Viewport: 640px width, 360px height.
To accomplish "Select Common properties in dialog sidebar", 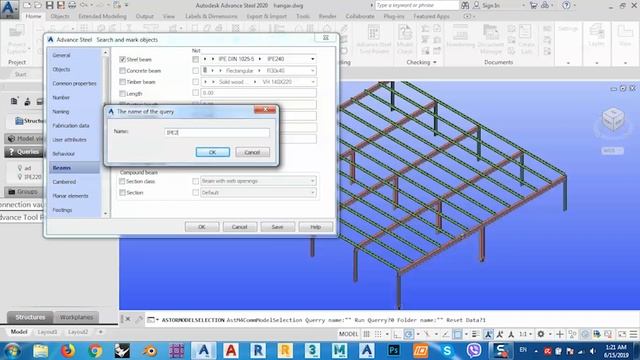I will (x=74, y=83).
